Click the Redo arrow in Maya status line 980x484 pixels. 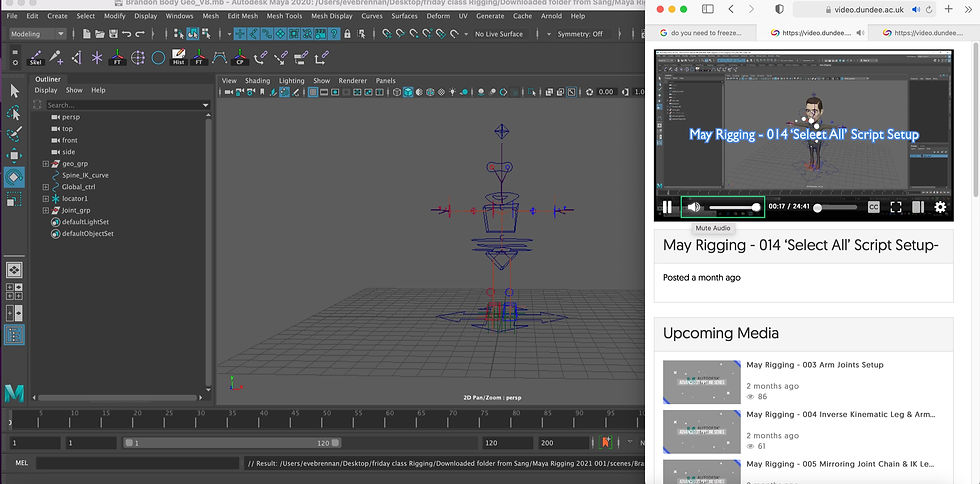click(140, 34)
